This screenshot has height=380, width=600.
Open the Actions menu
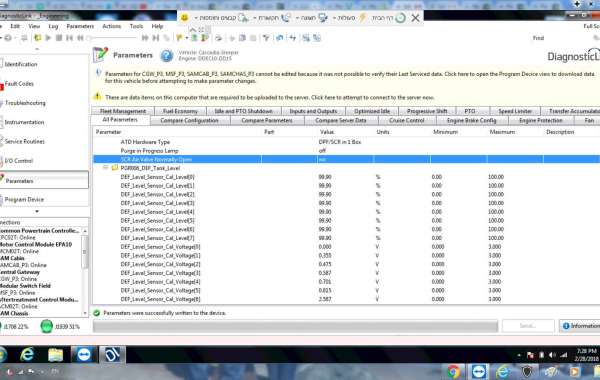coord(112,26)
